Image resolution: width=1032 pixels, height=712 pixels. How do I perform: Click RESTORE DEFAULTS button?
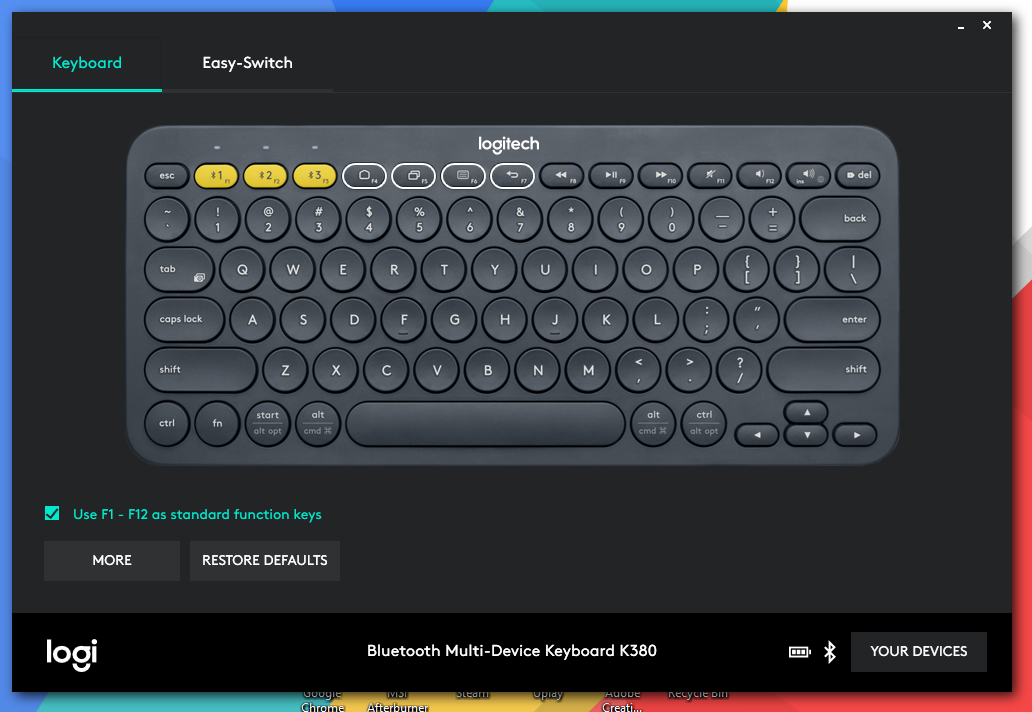(x=265, y=561)
